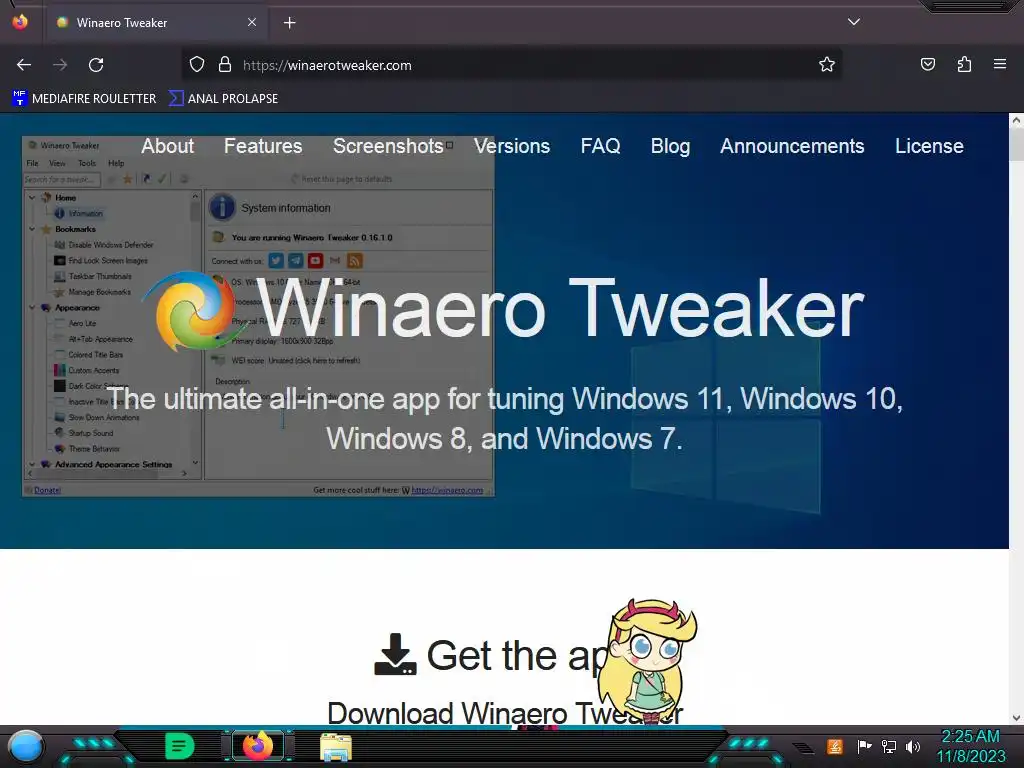Go to the Announcements page link
Image resolution: width=1024 pixels, height=768 pixels.
pos(792,146)
